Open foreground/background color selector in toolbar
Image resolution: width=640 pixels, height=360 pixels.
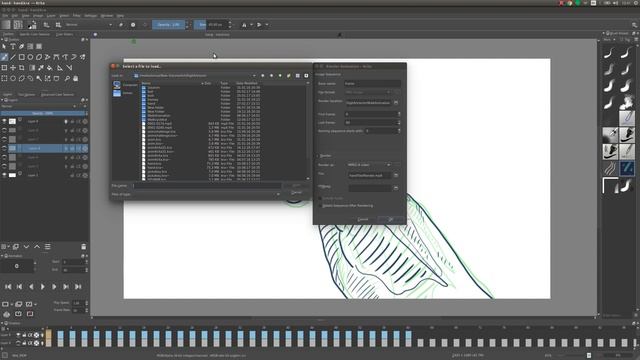click(32, 25)
